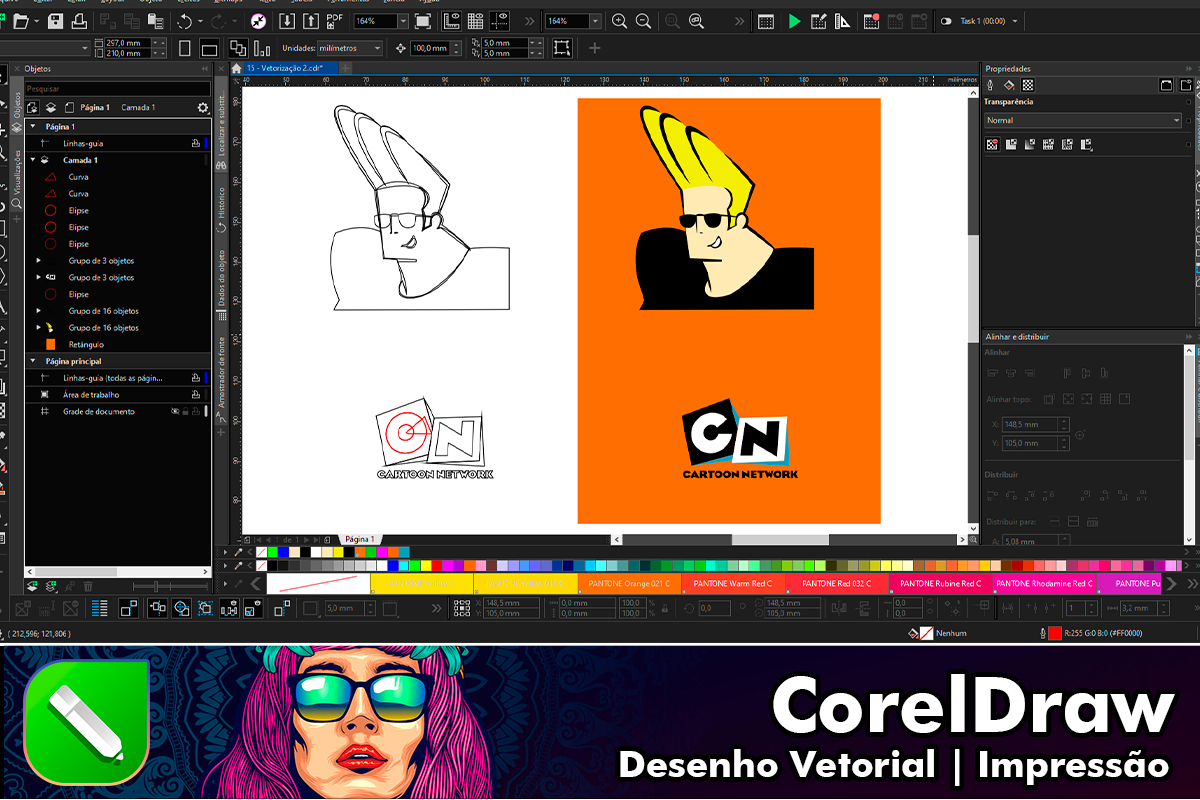Toggle the Task 1 recording switch

pyautogui.click(x=946, y=21)
